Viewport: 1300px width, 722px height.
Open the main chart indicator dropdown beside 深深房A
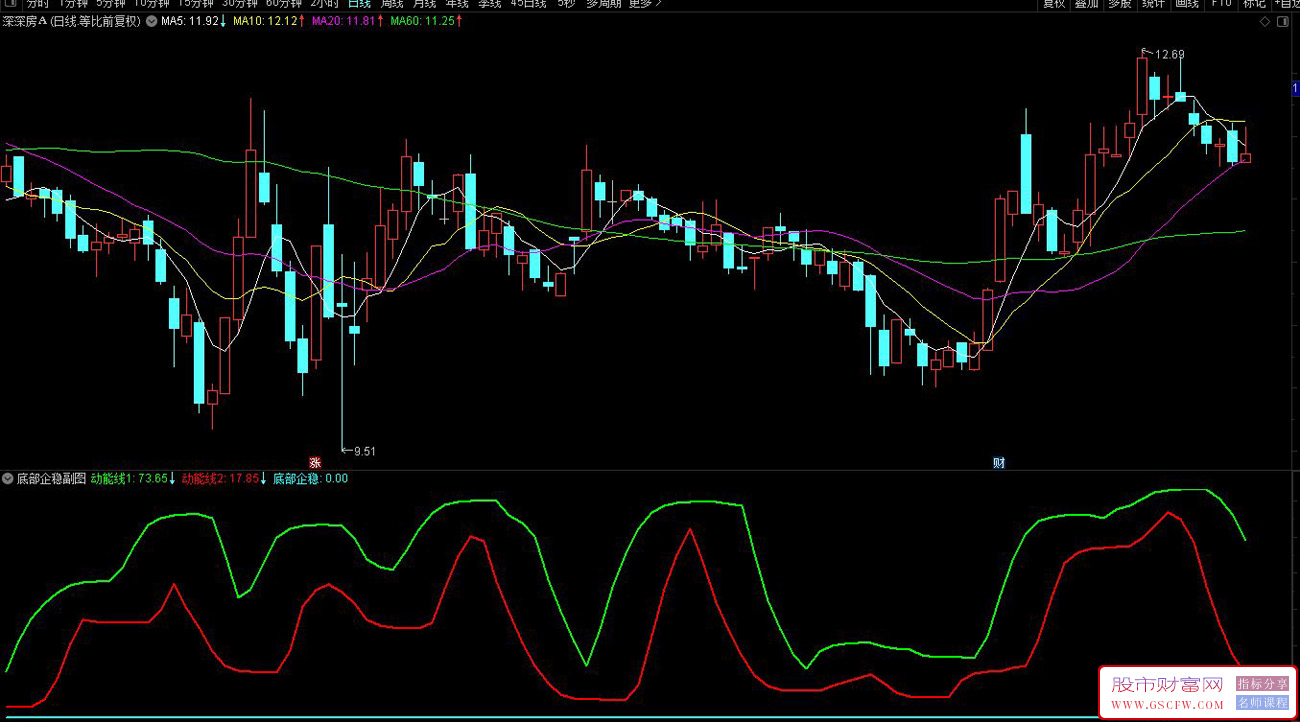point(151,21)
